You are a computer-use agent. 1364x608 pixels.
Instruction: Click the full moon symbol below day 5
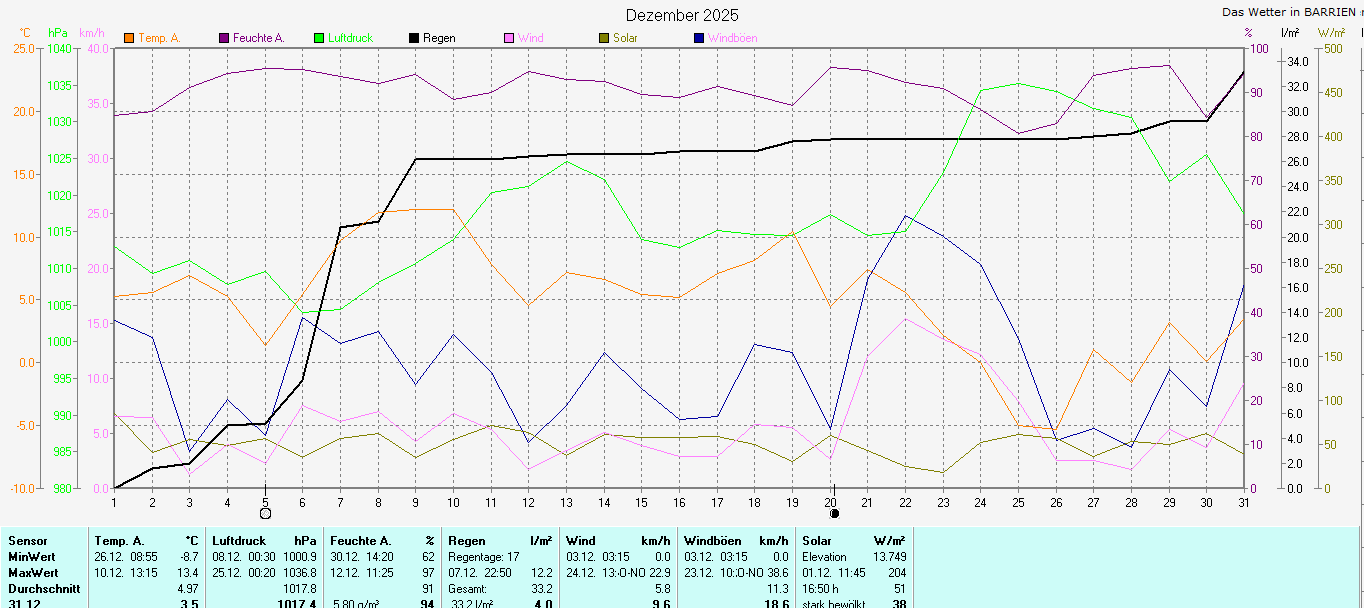pyautogui.click(x=265, y=513)
